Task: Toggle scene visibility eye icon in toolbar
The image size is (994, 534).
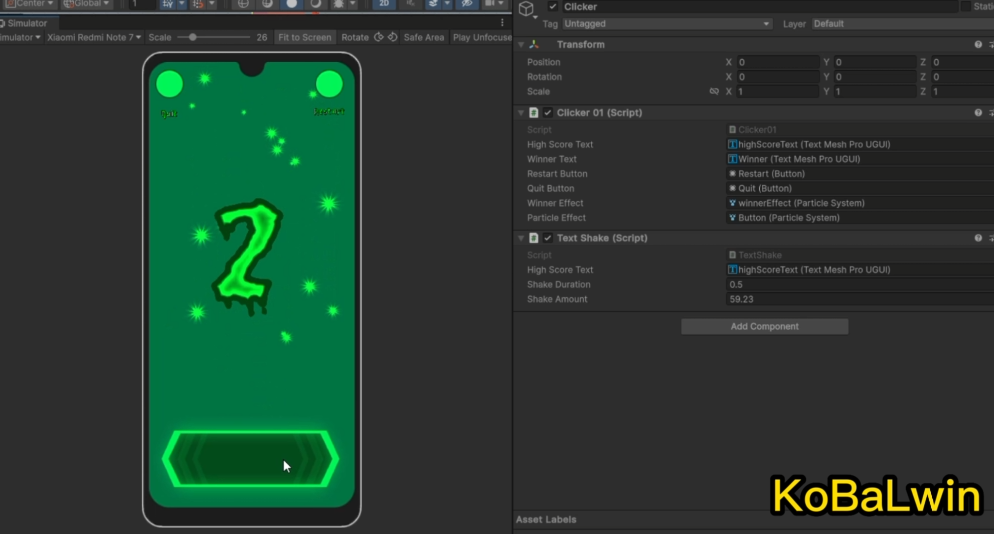Action: [467, 4]
